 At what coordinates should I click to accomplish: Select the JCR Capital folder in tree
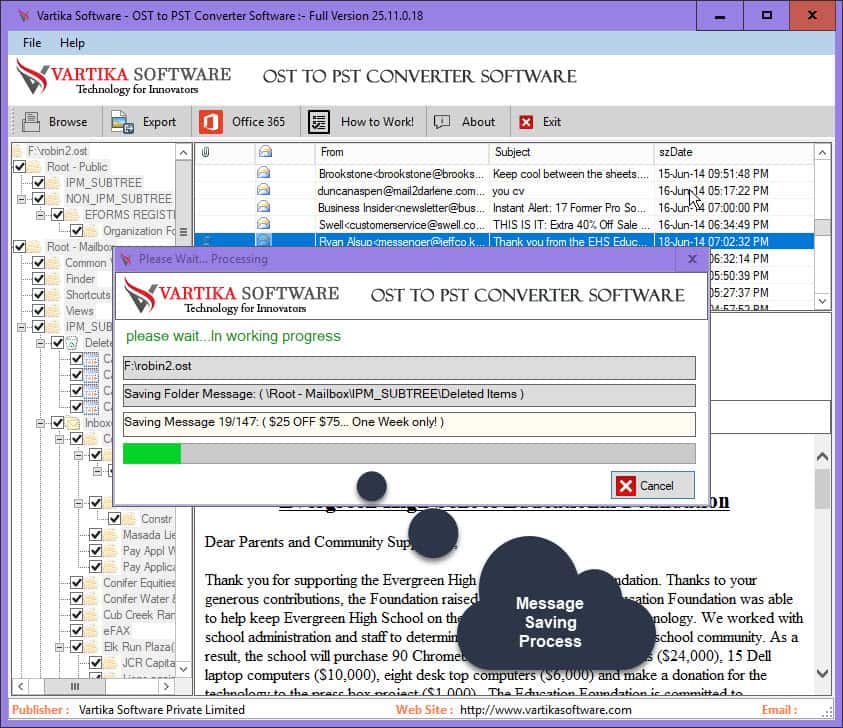148,663
